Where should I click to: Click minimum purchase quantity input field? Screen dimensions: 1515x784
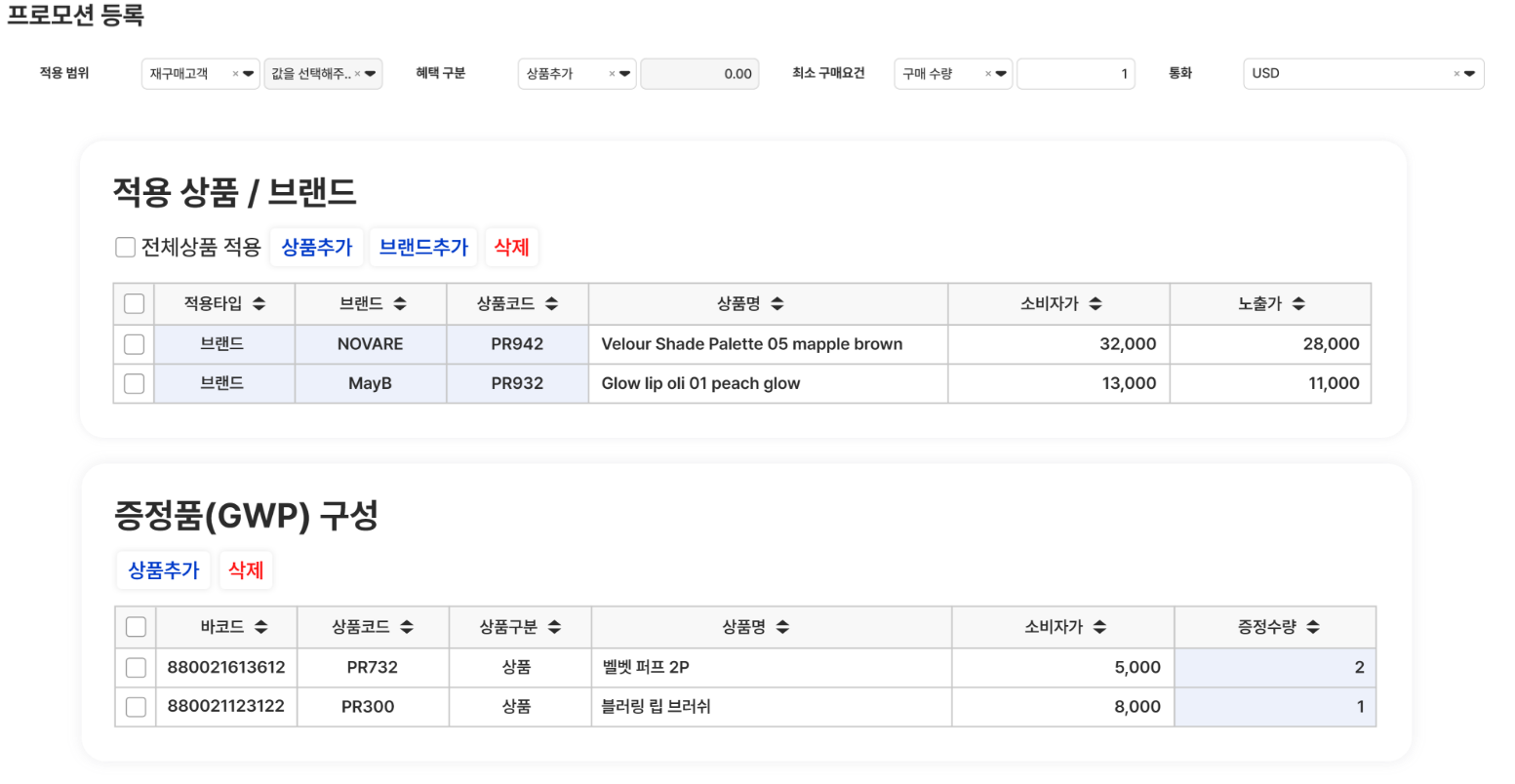tap(1075, 74)
